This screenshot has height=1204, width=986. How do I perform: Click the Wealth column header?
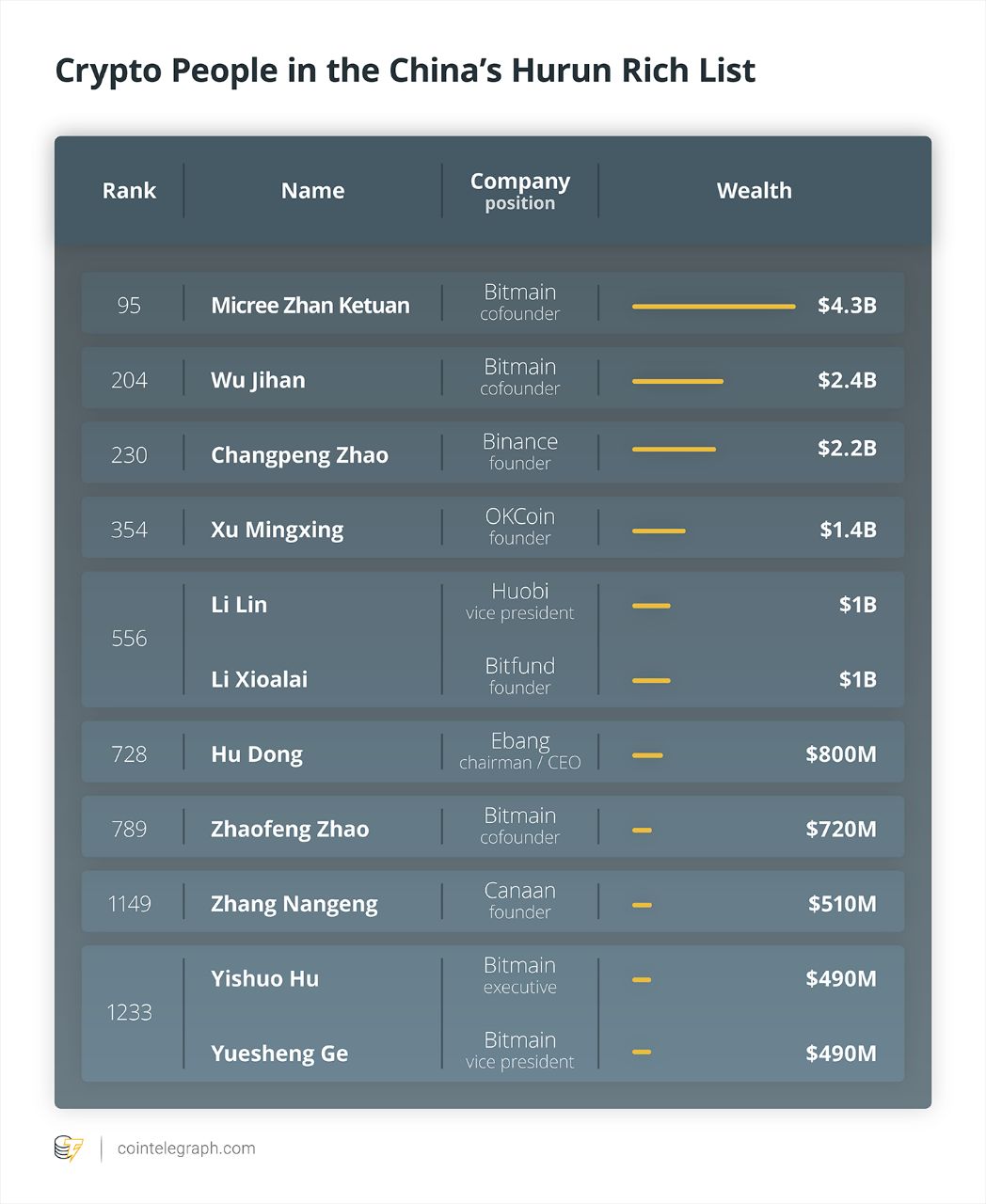coord(754,191)
